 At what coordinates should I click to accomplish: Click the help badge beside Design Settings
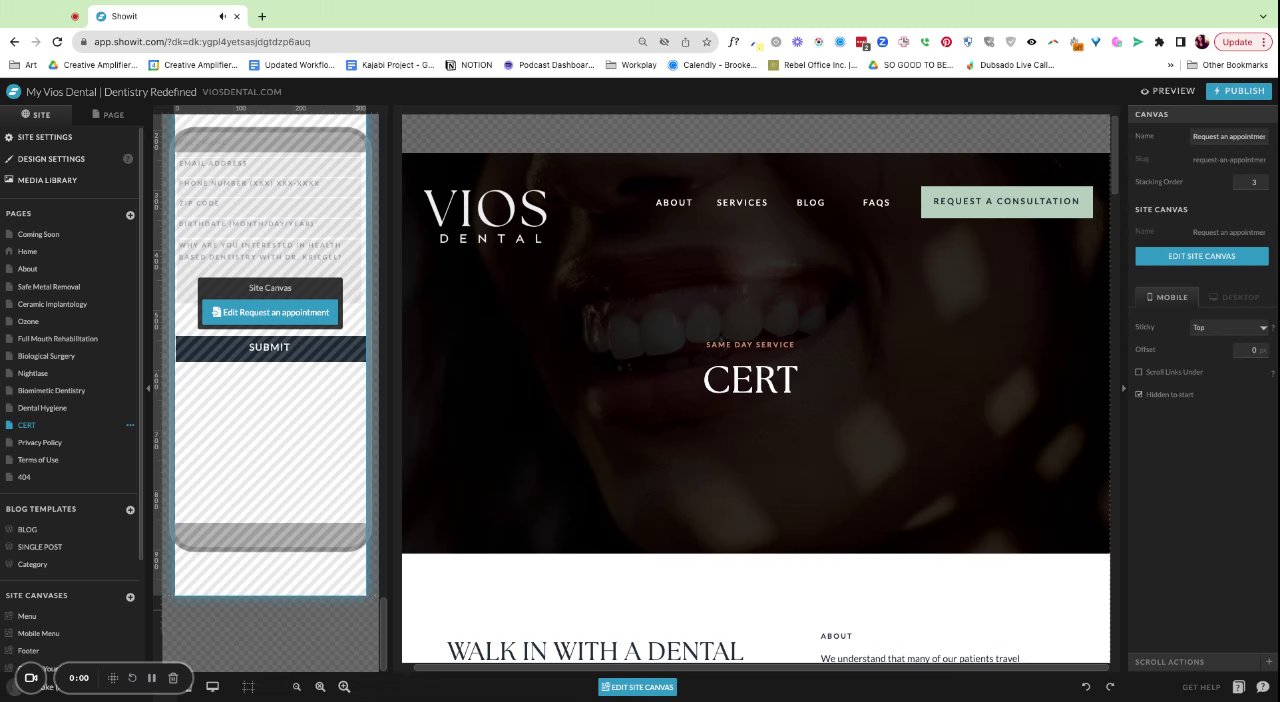pyautogui.click(x=128, y=159)
